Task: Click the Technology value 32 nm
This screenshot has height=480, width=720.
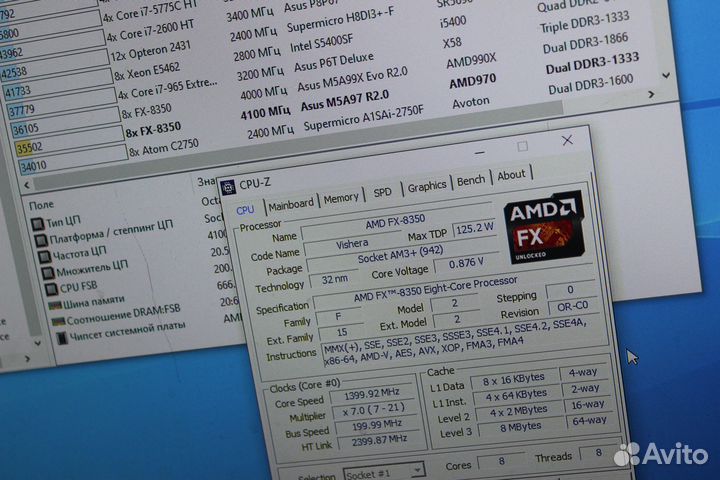Action: pyautogui.click(x=334, y=280)
